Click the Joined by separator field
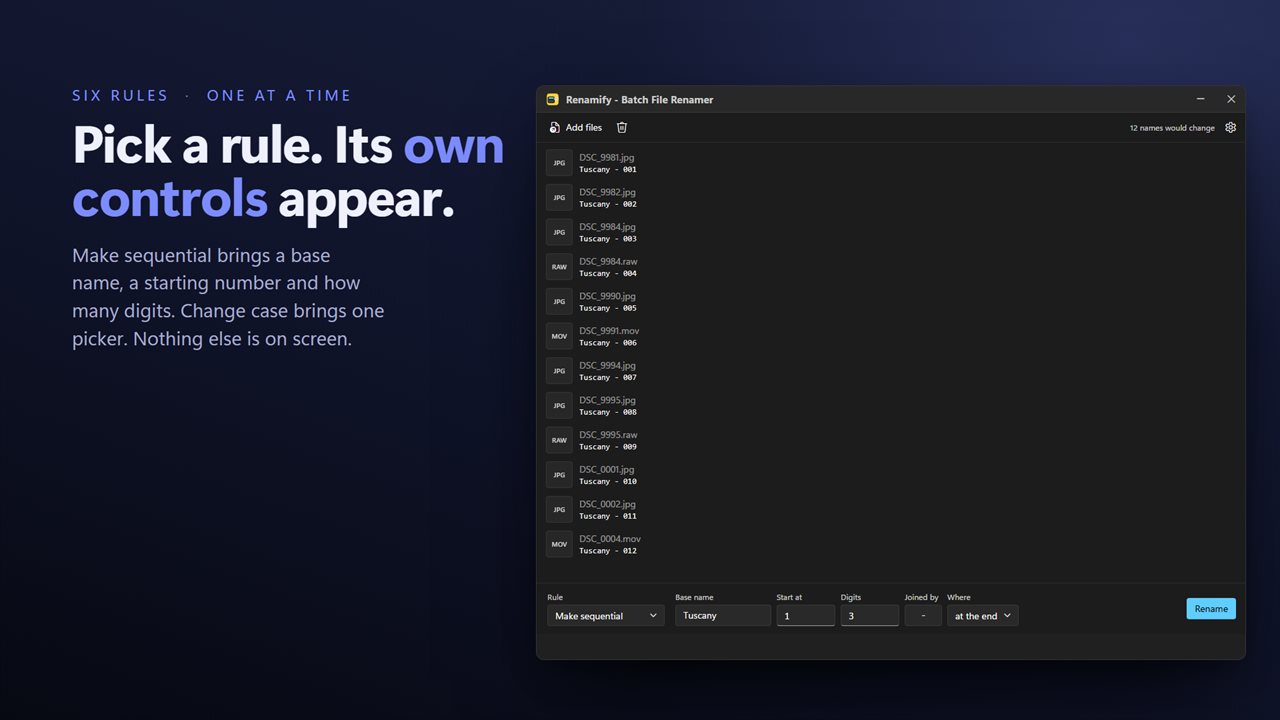This screenshot has height=720, width=1280. coord(923,616)
